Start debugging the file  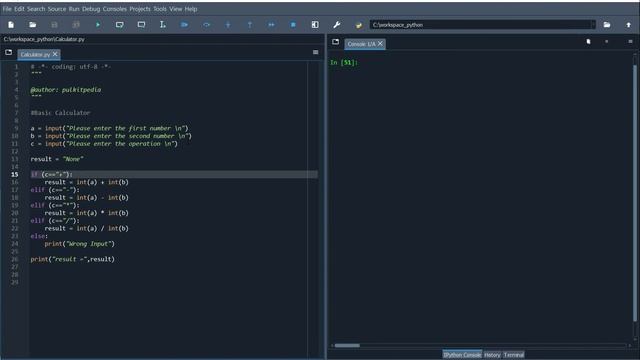pos(184,25)
